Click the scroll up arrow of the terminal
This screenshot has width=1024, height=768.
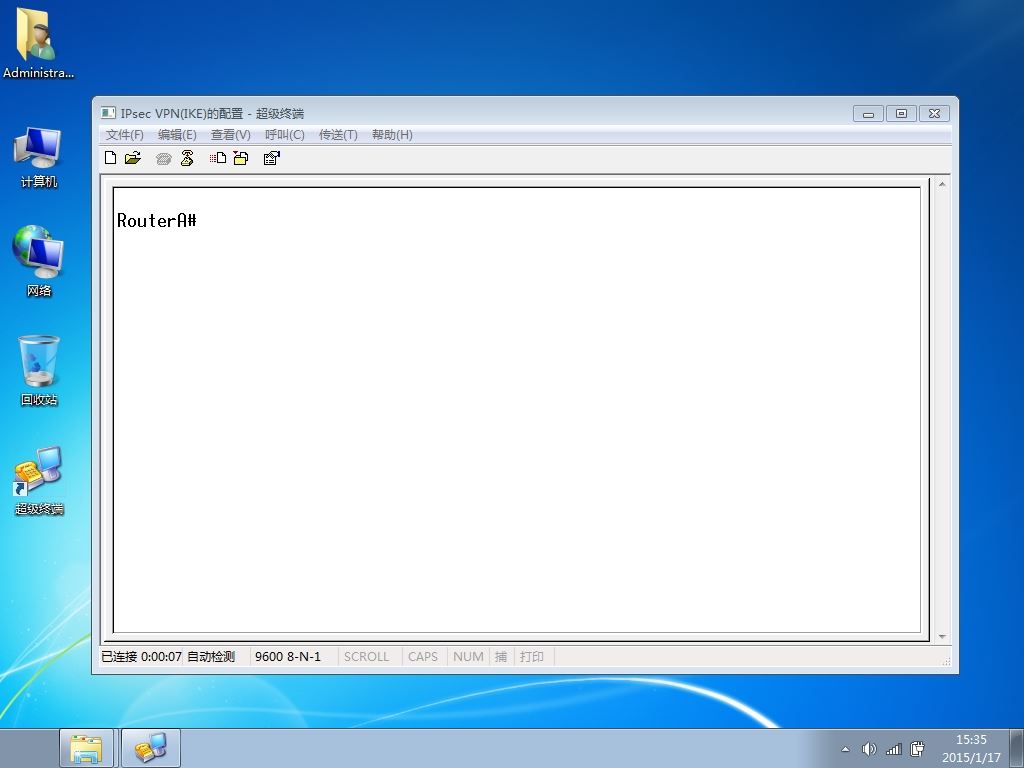(942, 185)
